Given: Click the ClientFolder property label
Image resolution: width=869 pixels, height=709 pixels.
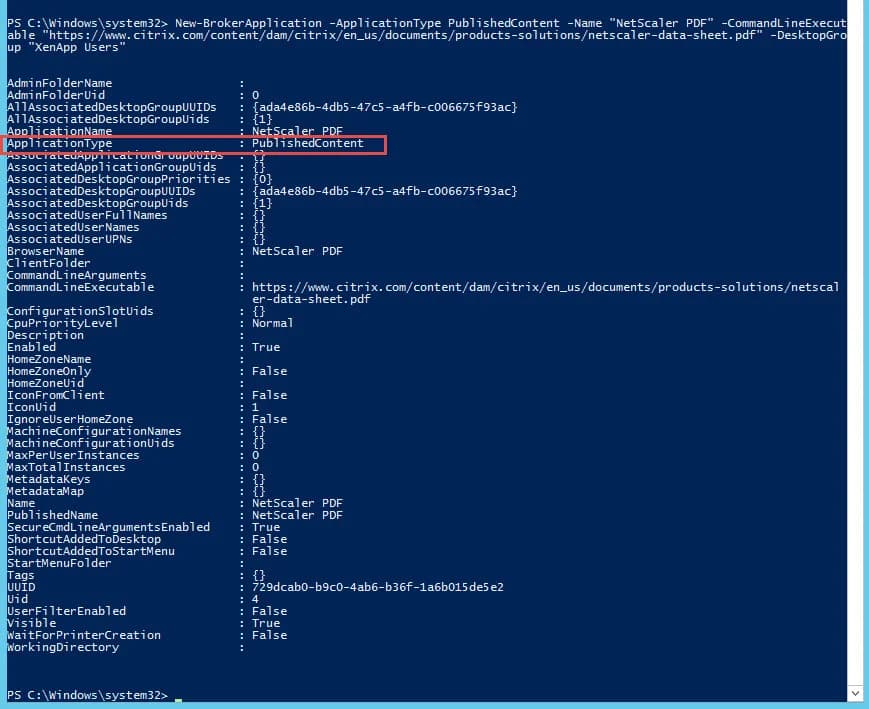Looking at the screenshot, I should [48, 263].
